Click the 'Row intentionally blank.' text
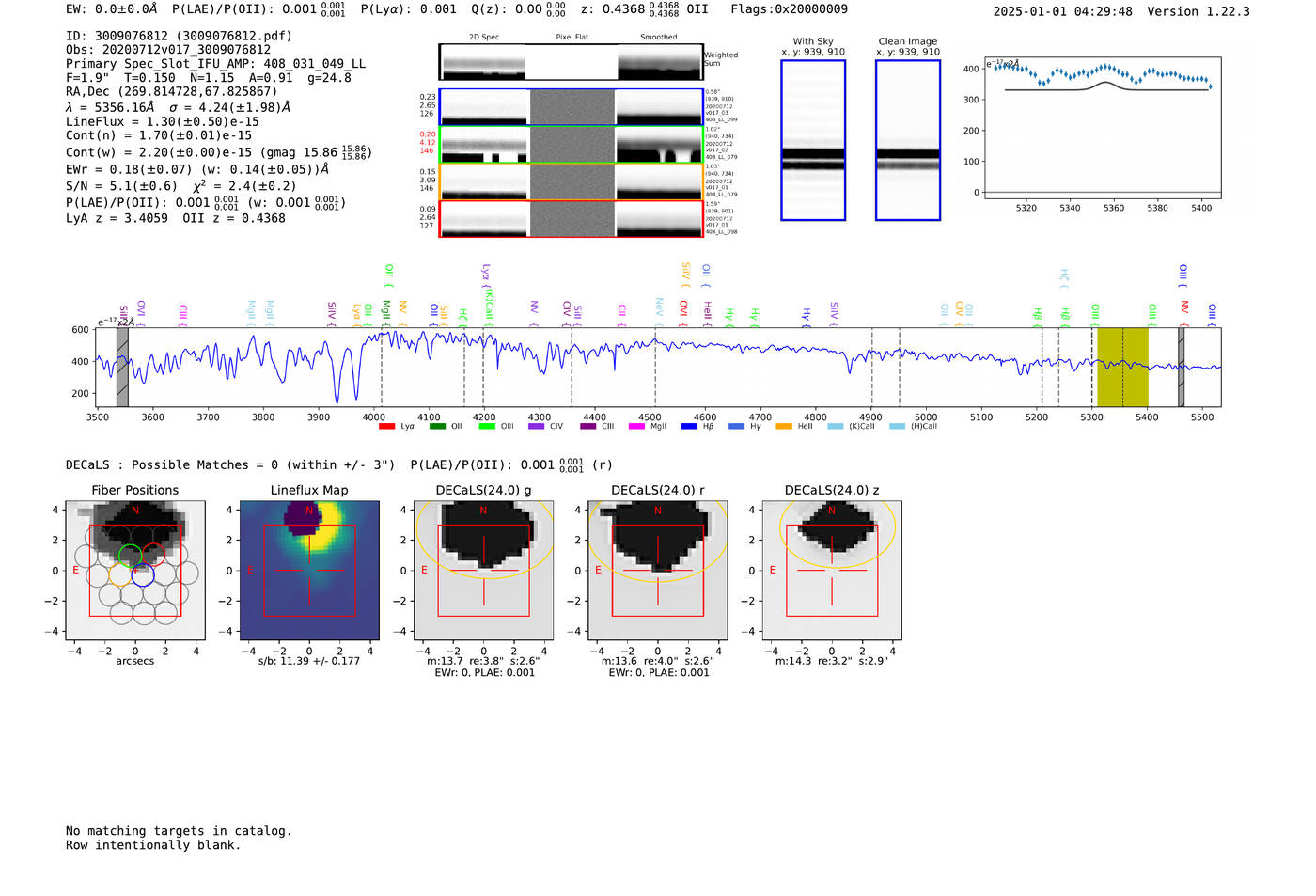The height and width of the screenshot is (896, 1316). (x=153, y=845)
